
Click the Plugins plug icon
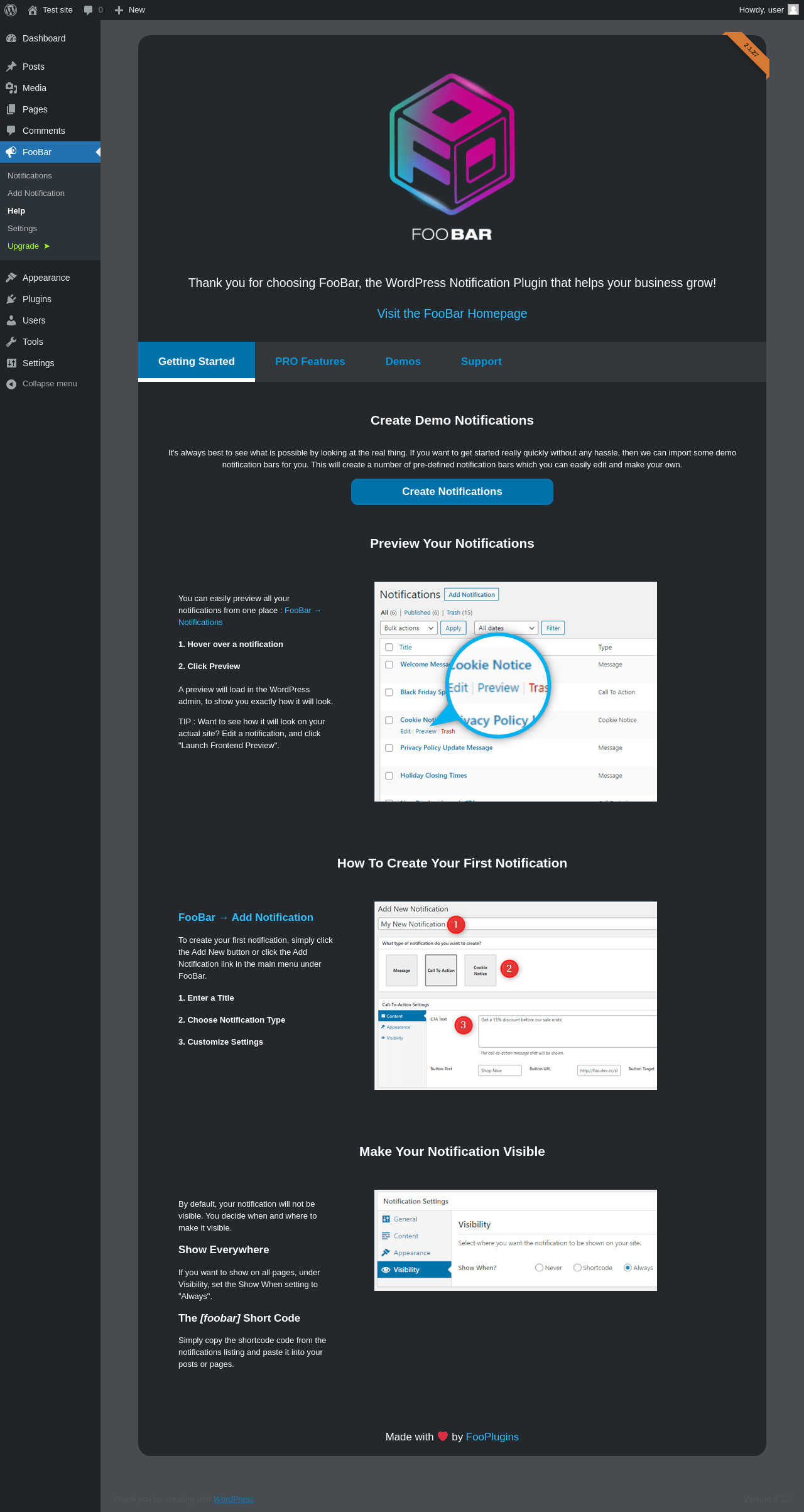pyautogui.click(x=11, y=299)
